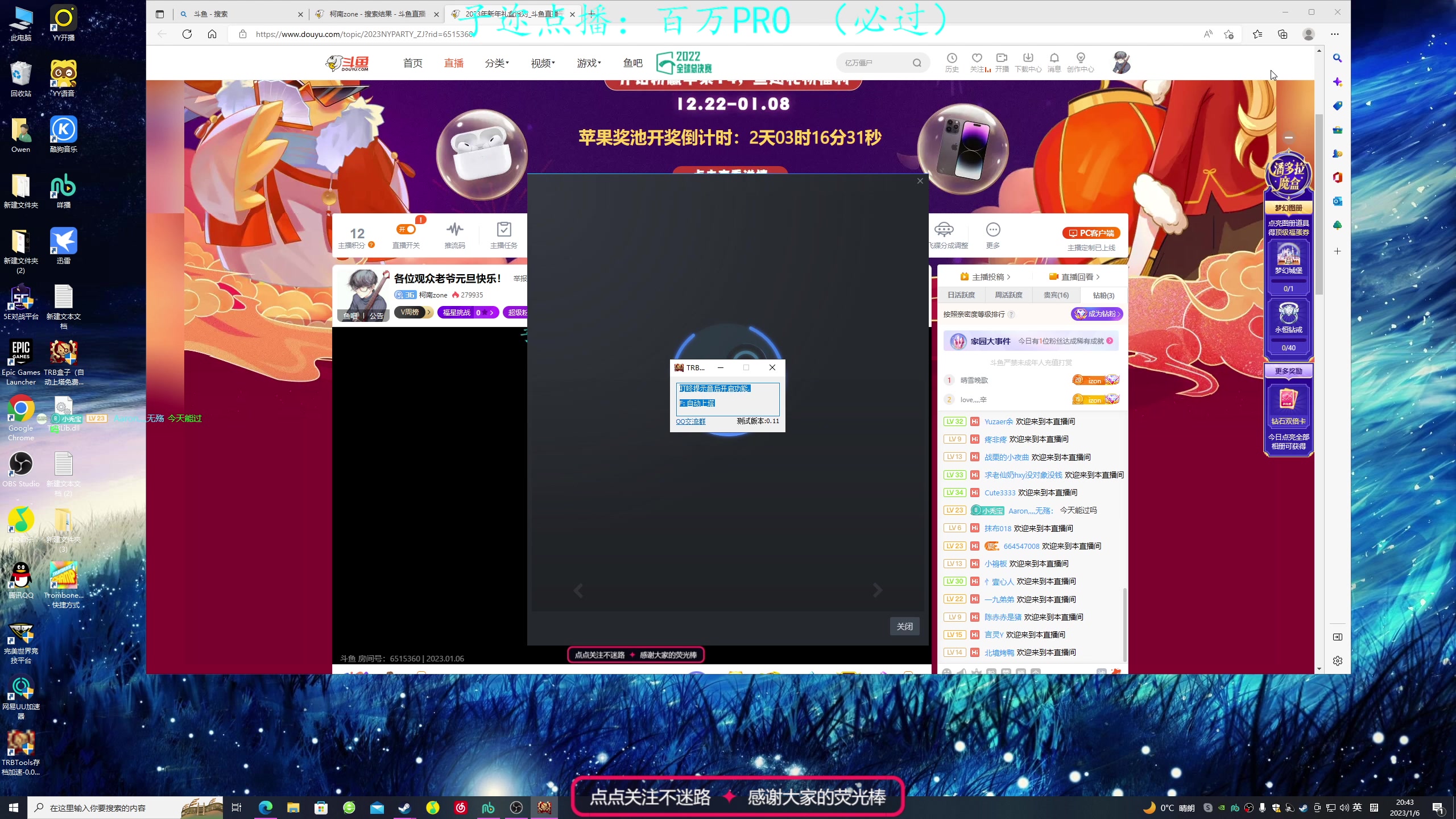Click the Douyu search magnifier icon
This screenshot has height=819, width=1456.
[x=917, y=63]
